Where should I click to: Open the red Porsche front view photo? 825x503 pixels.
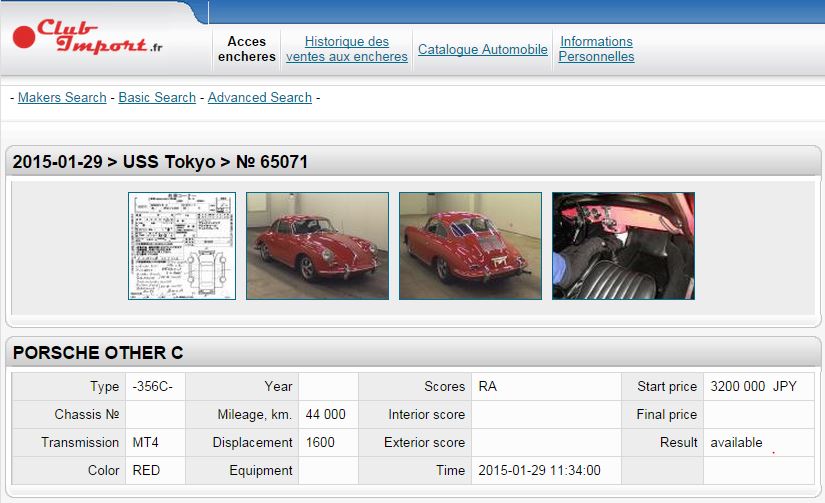coord(318,246)
